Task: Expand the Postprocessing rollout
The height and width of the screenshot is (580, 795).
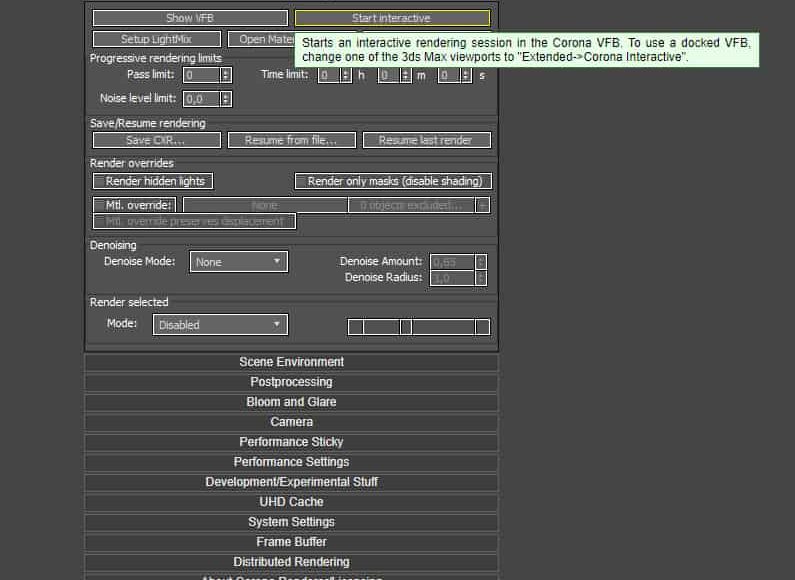Action: (x=291, y=382)
